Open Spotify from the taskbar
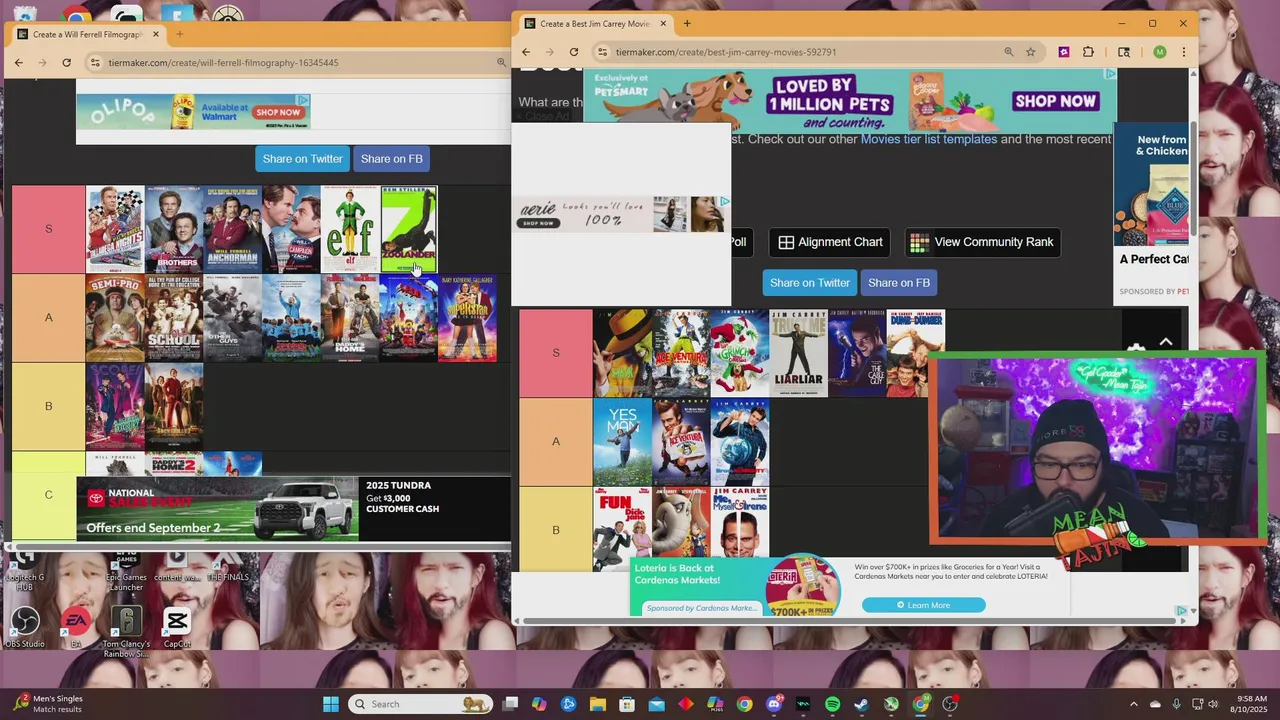The image size is (1280, 720). [x=833, y=704]
